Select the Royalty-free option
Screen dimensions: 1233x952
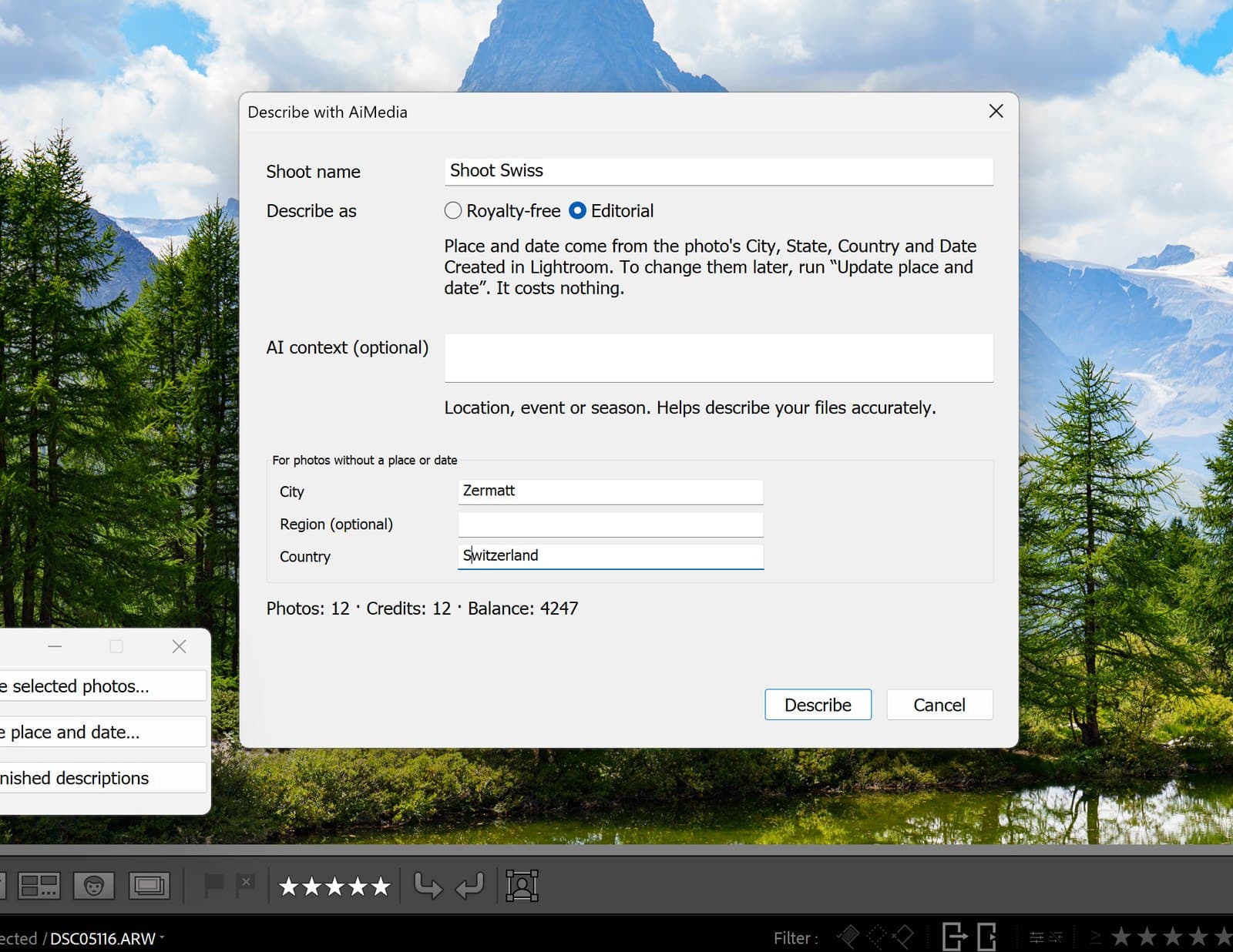503,211
